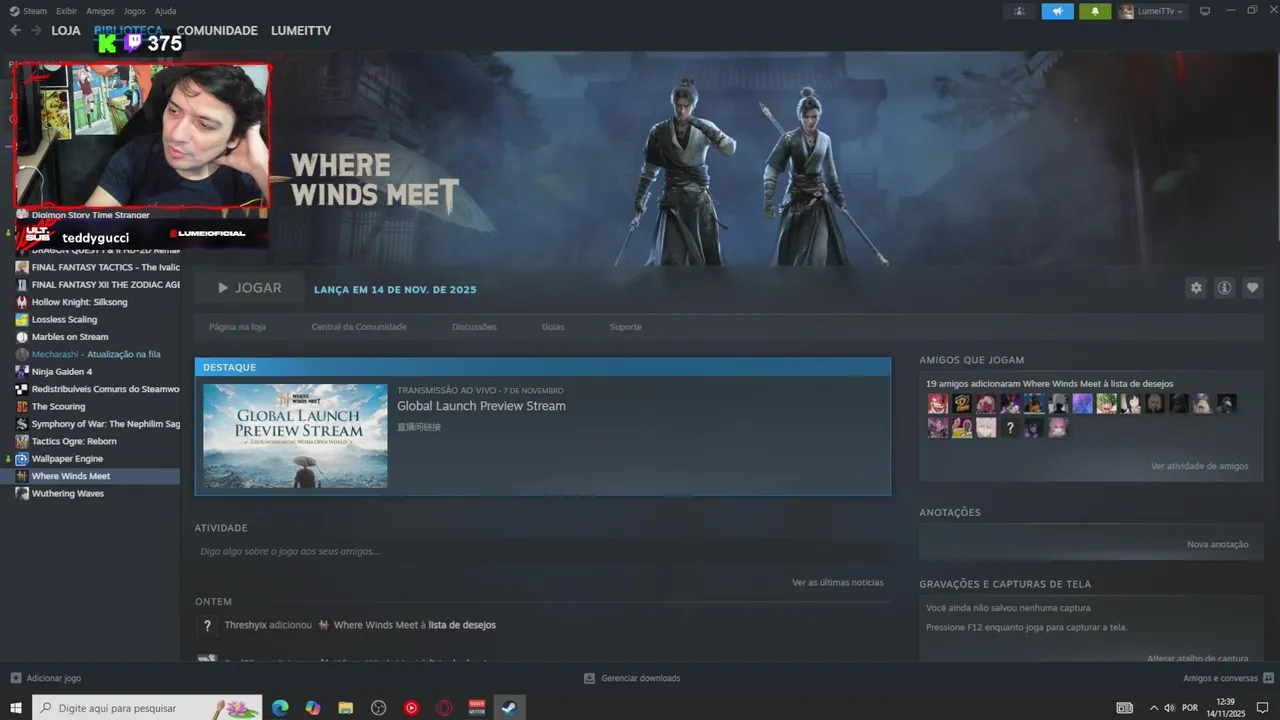The height and width of the screenshot is (720, 1280).
Task: Click the Global Launch Preview Stream title
Action: (x=481, y=406)
